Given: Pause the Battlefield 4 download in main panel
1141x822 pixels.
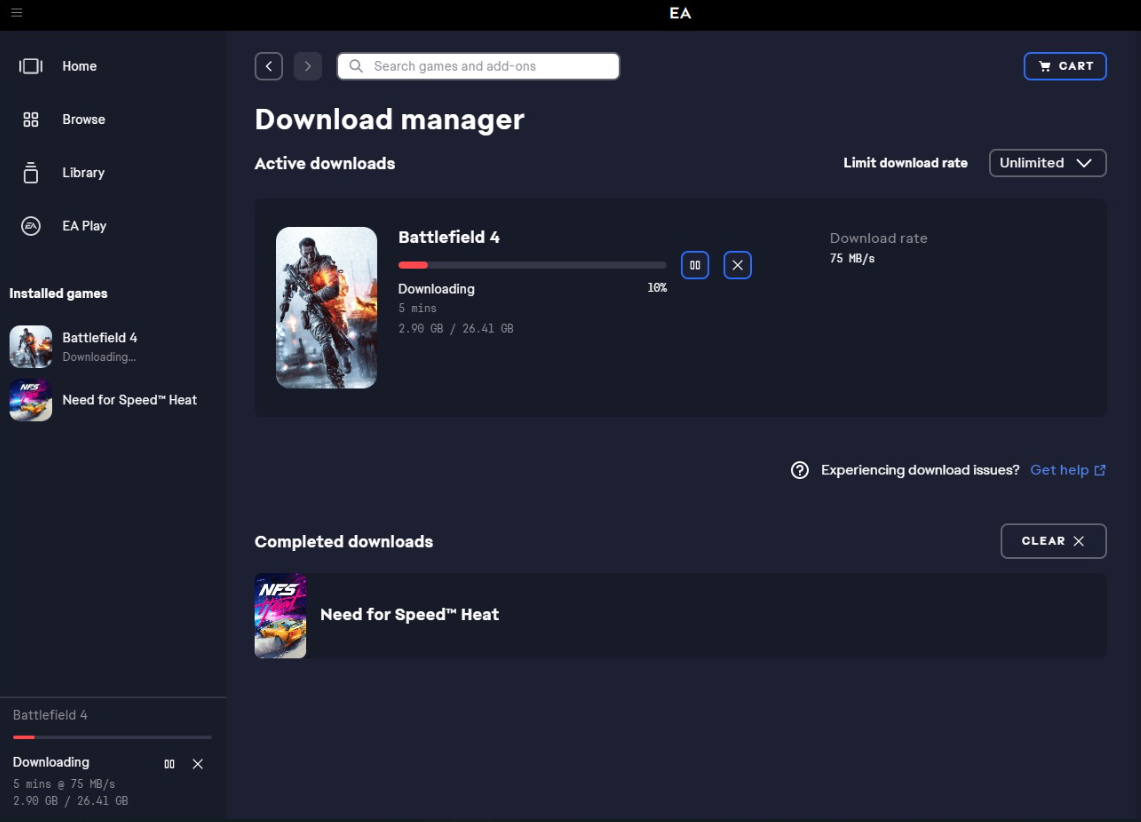Looking at the screenshot, I should (x=695, y=266).
